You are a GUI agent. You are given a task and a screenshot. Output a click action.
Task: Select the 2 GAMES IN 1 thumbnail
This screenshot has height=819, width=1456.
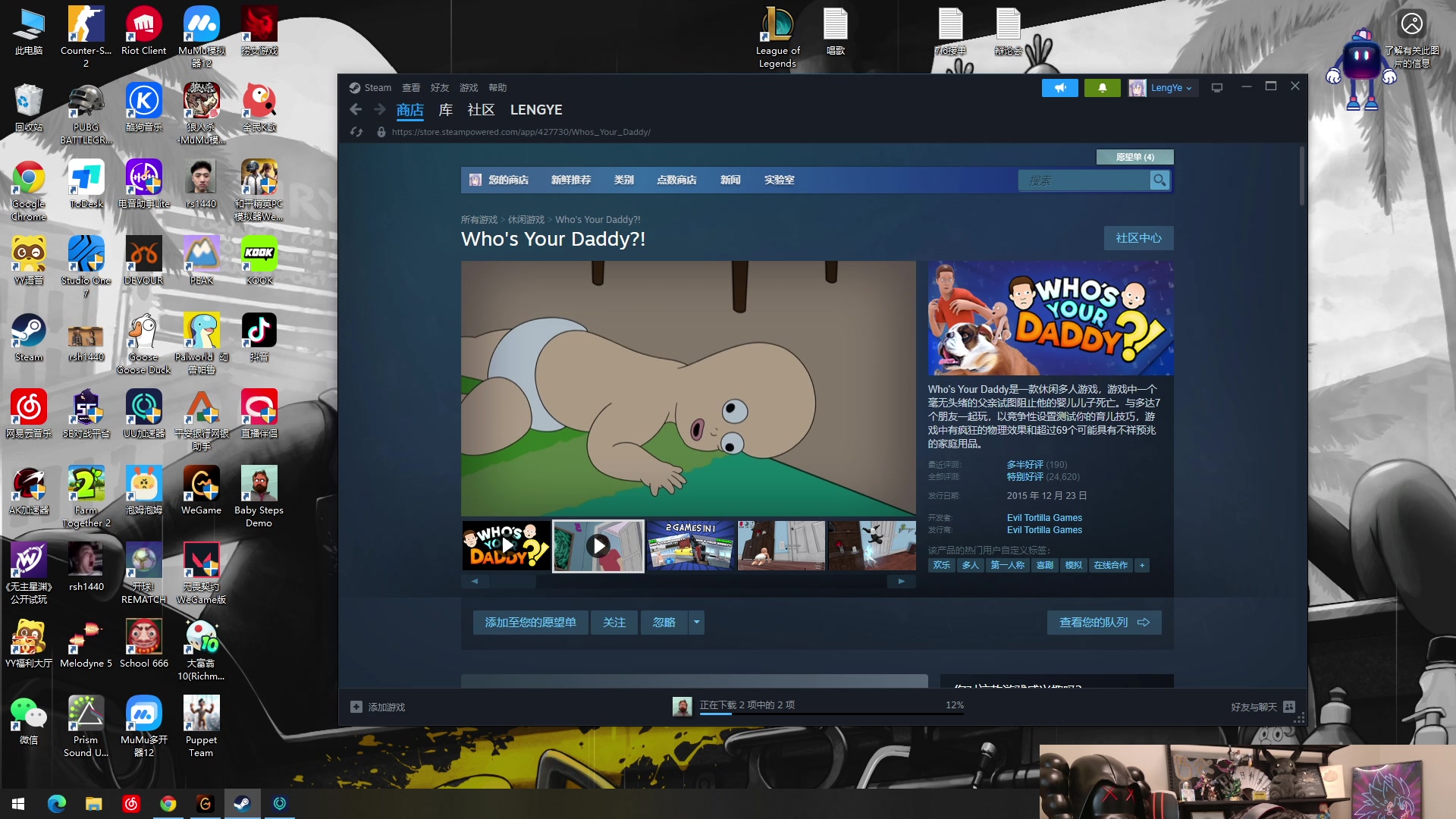[690, 546]
